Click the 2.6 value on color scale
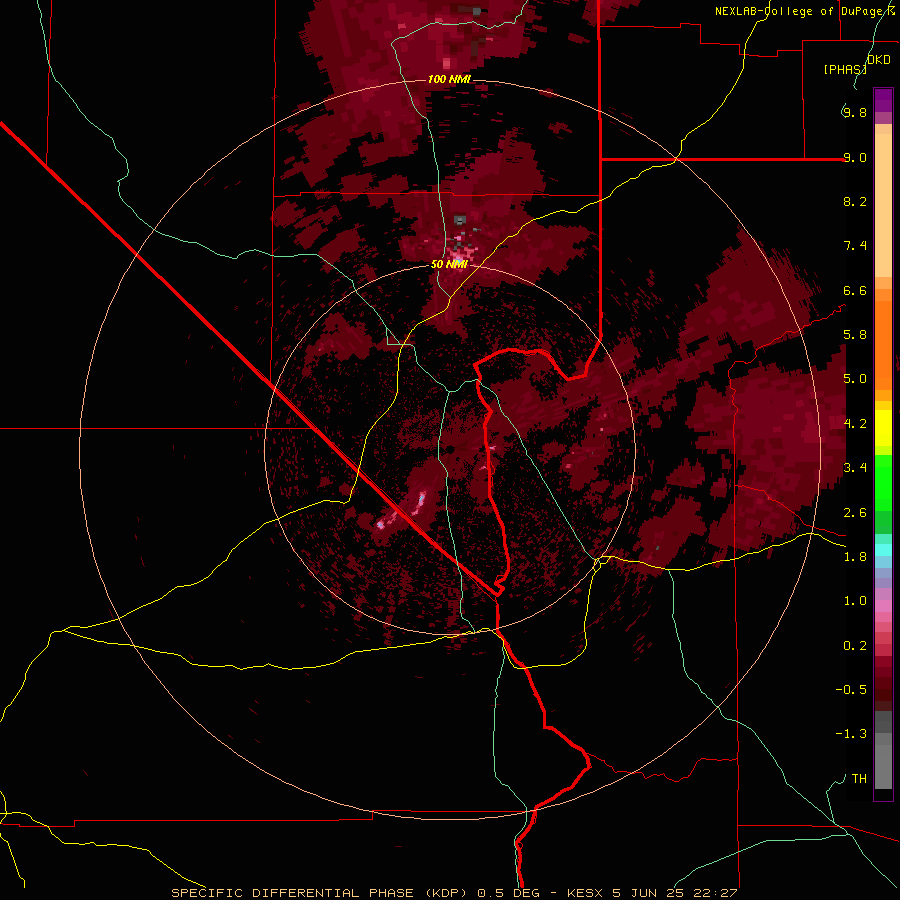The image size is (900, 900). click(x=855, y=513)
